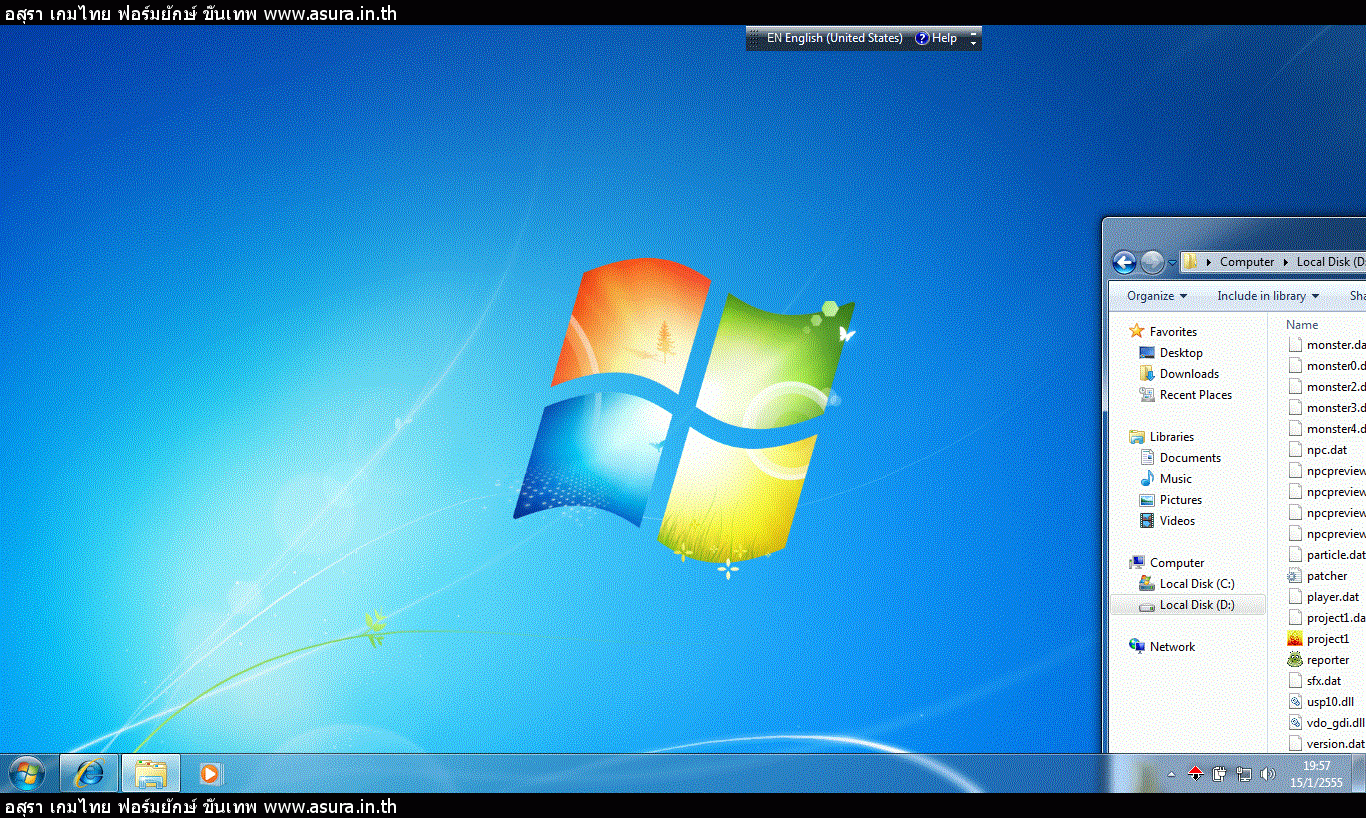Click the network tray icon

click(x=1244, y=774)
